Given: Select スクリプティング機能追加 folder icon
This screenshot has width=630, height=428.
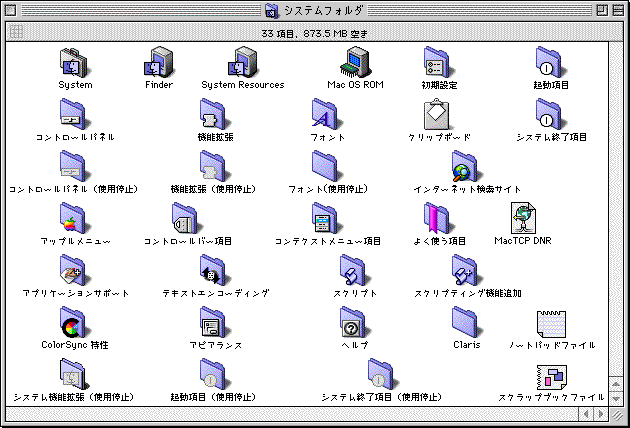Looking at the screenshot, I should [467, 270].
